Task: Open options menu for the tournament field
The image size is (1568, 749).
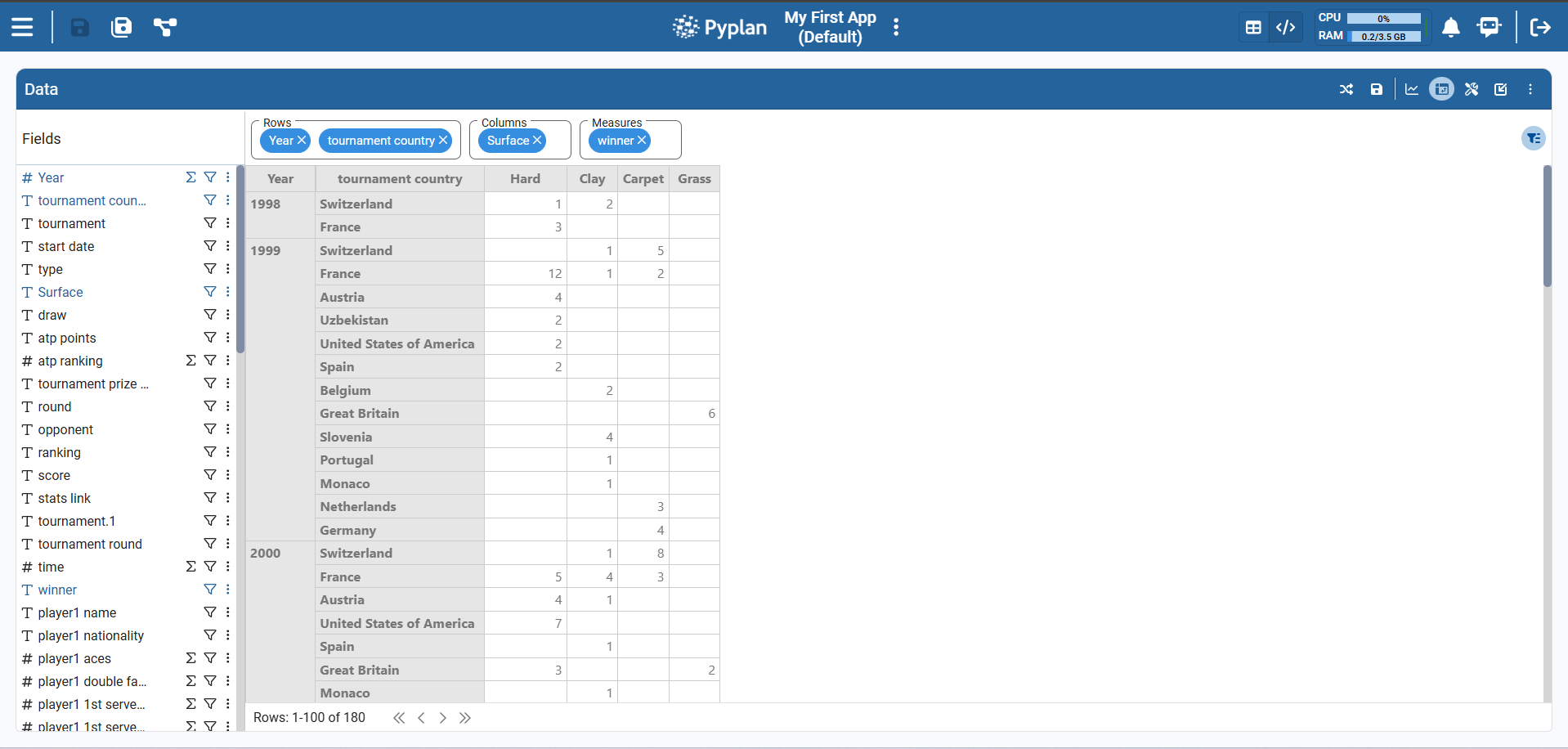Action: 228,223
